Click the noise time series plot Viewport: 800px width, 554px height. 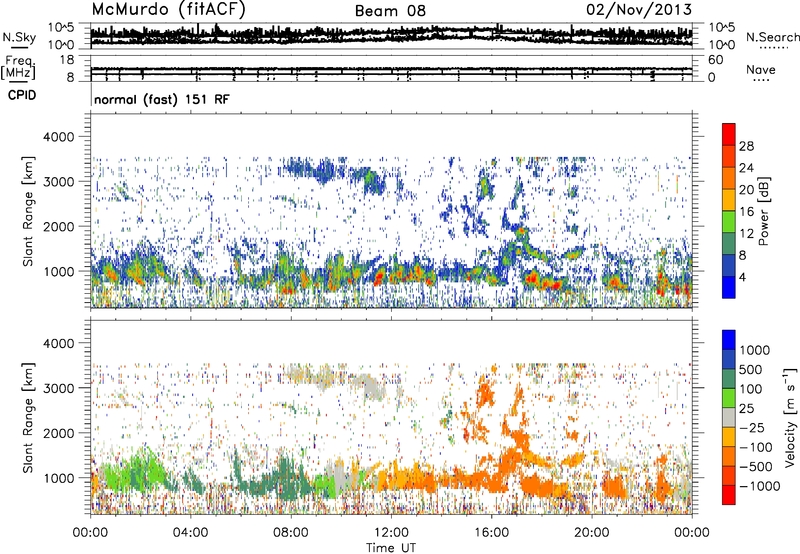pos(391,36)
